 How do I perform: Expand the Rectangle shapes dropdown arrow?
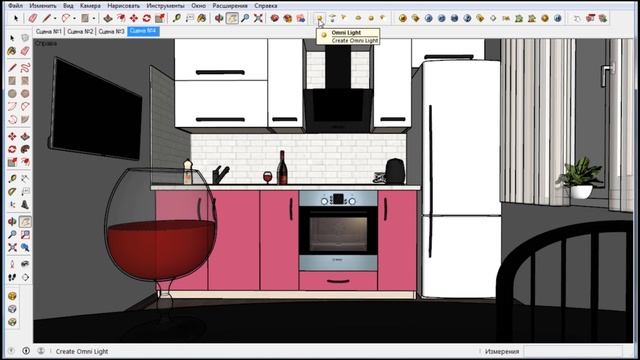coord(94,18)
